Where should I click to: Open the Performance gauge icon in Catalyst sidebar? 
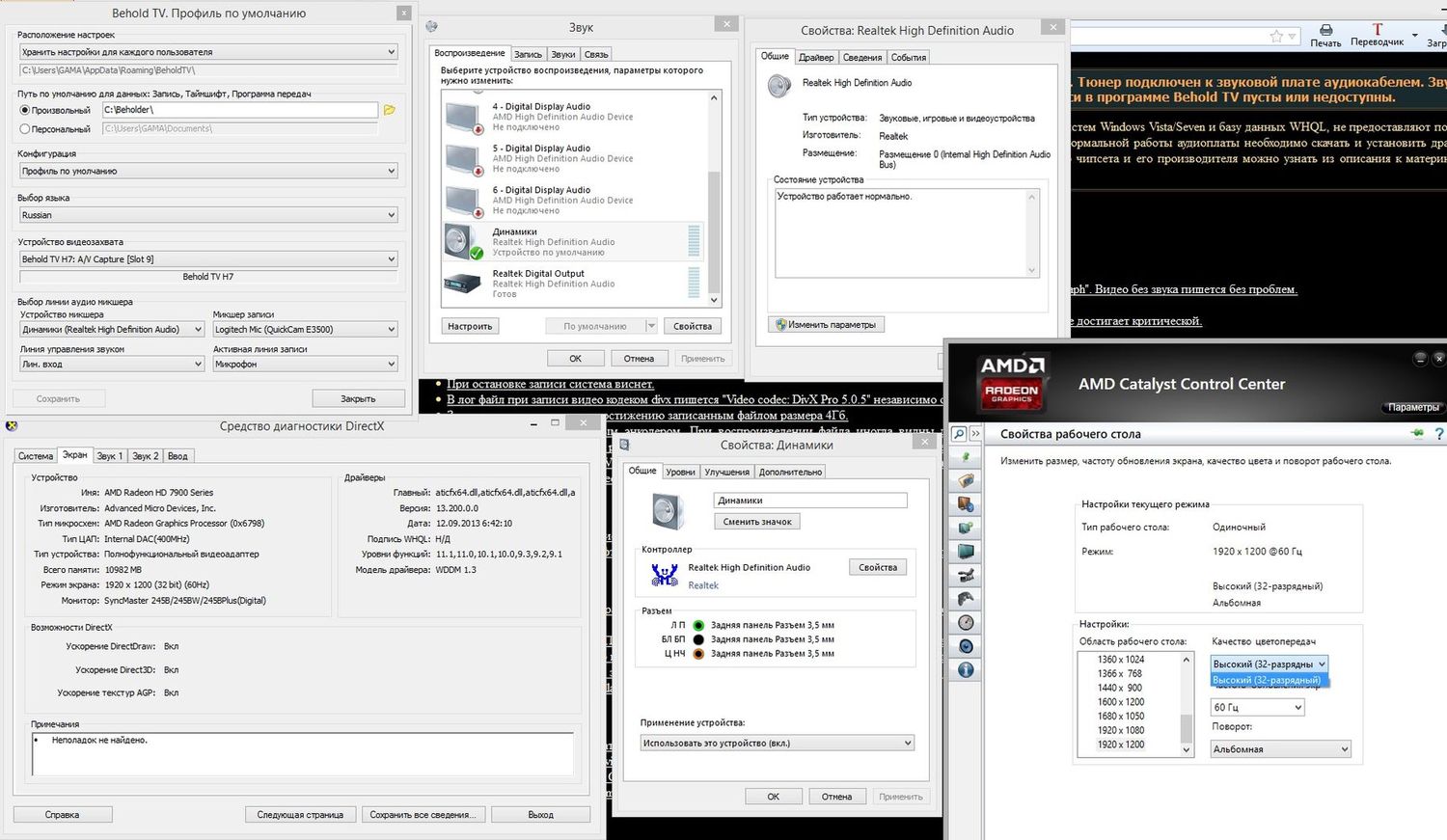(x=966, y=622)
